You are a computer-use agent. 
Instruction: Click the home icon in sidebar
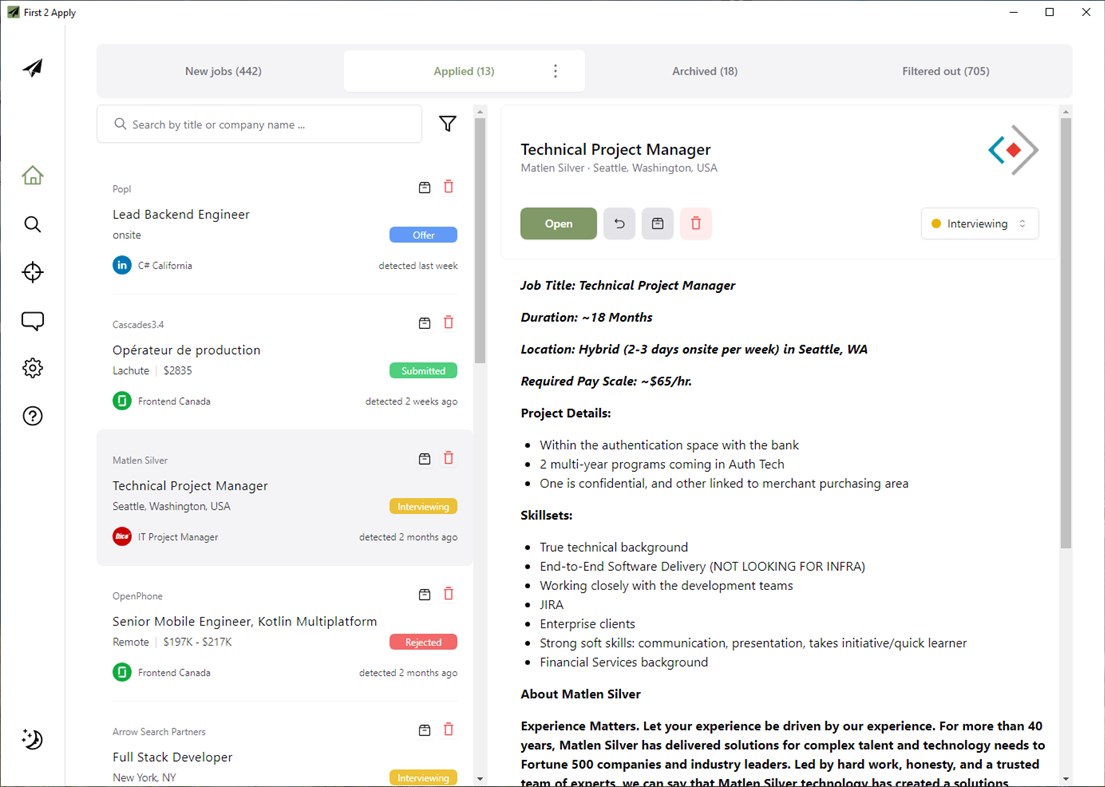(32, 176)
